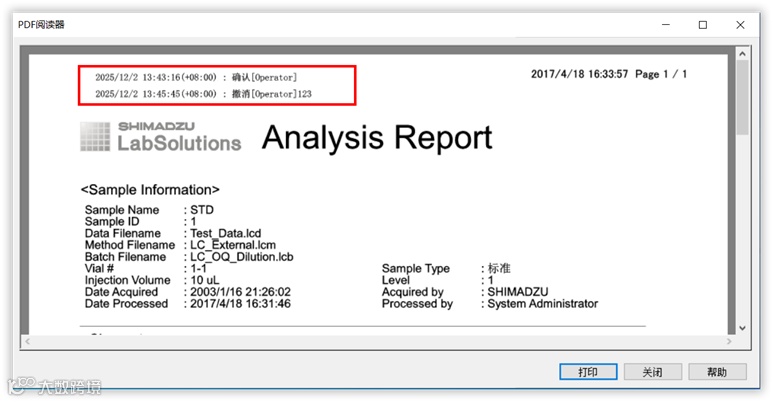
Task: Click the 撤消[Operator]123 signature line
Action: (x=204, y=94)
